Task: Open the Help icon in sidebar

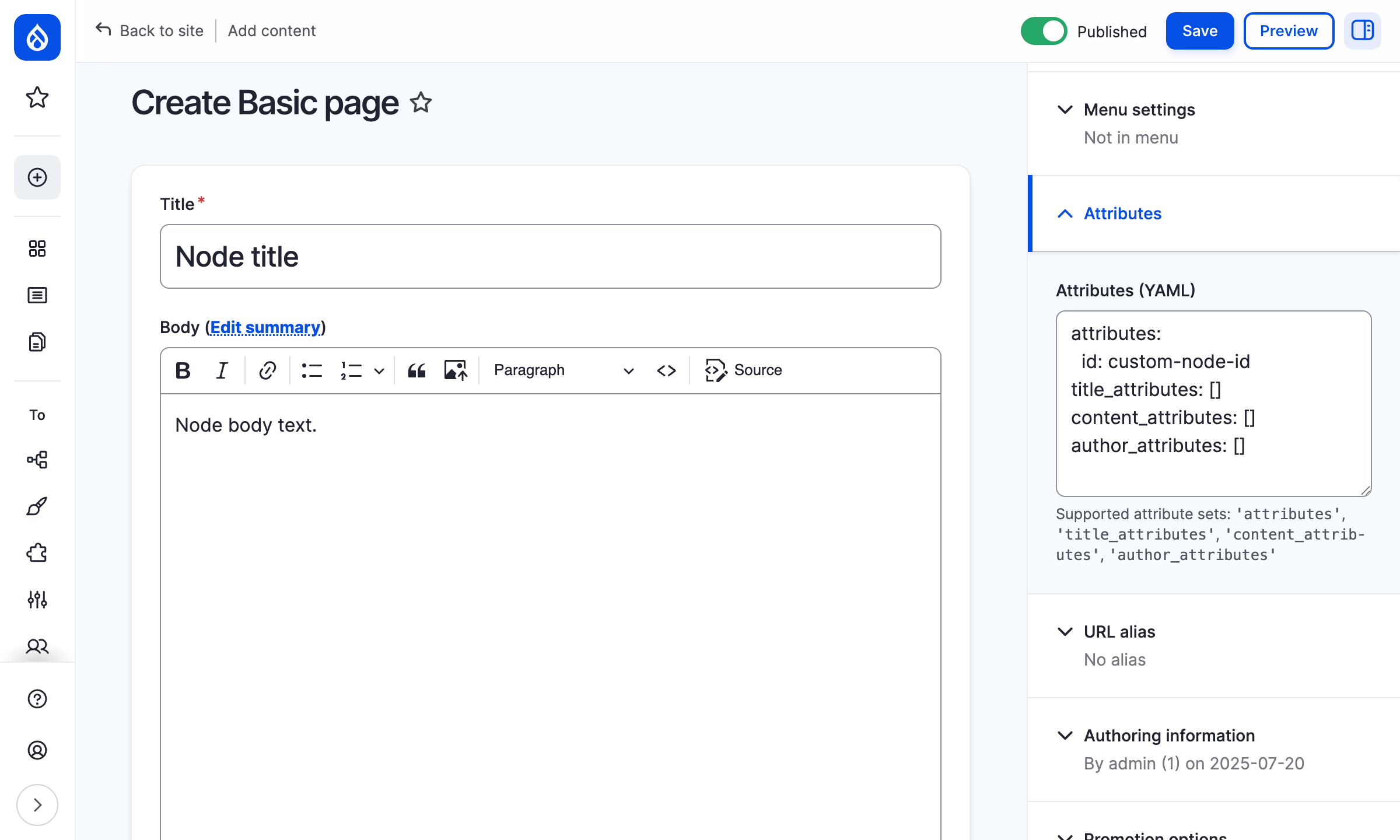Action: (37, 699)
